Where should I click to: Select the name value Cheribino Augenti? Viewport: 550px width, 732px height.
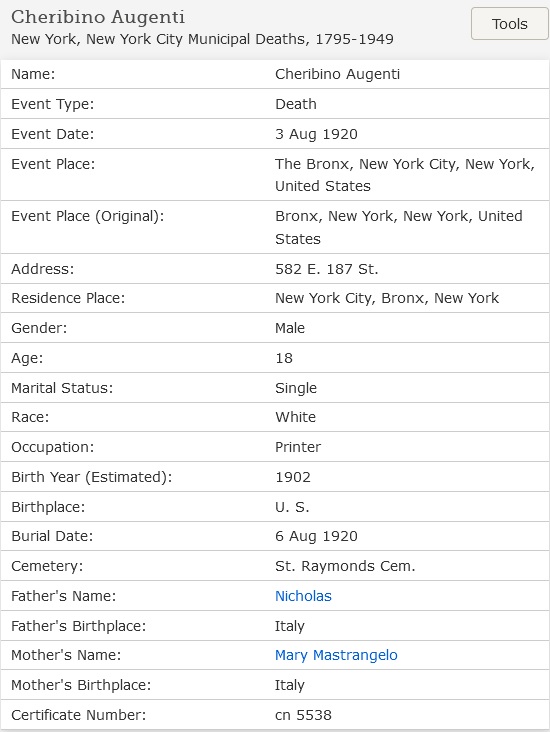point(337,74)
